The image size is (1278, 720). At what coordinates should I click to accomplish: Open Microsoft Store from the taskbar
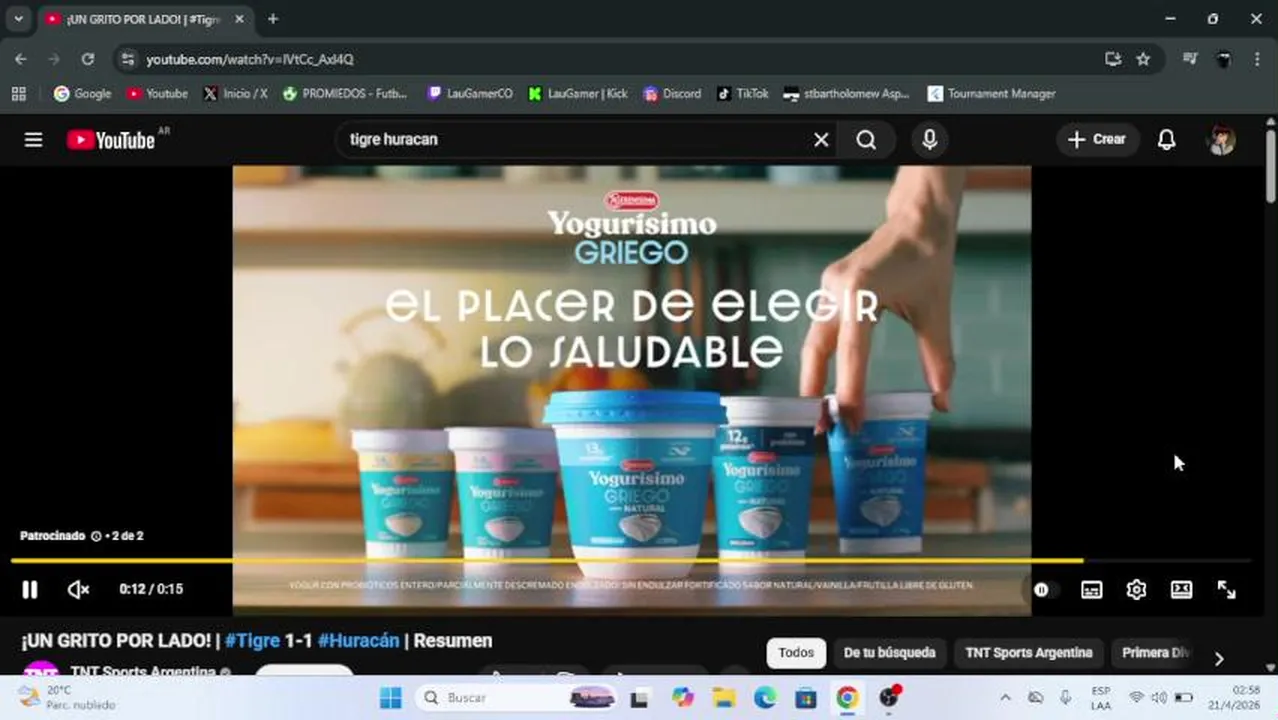coord(806,697)
